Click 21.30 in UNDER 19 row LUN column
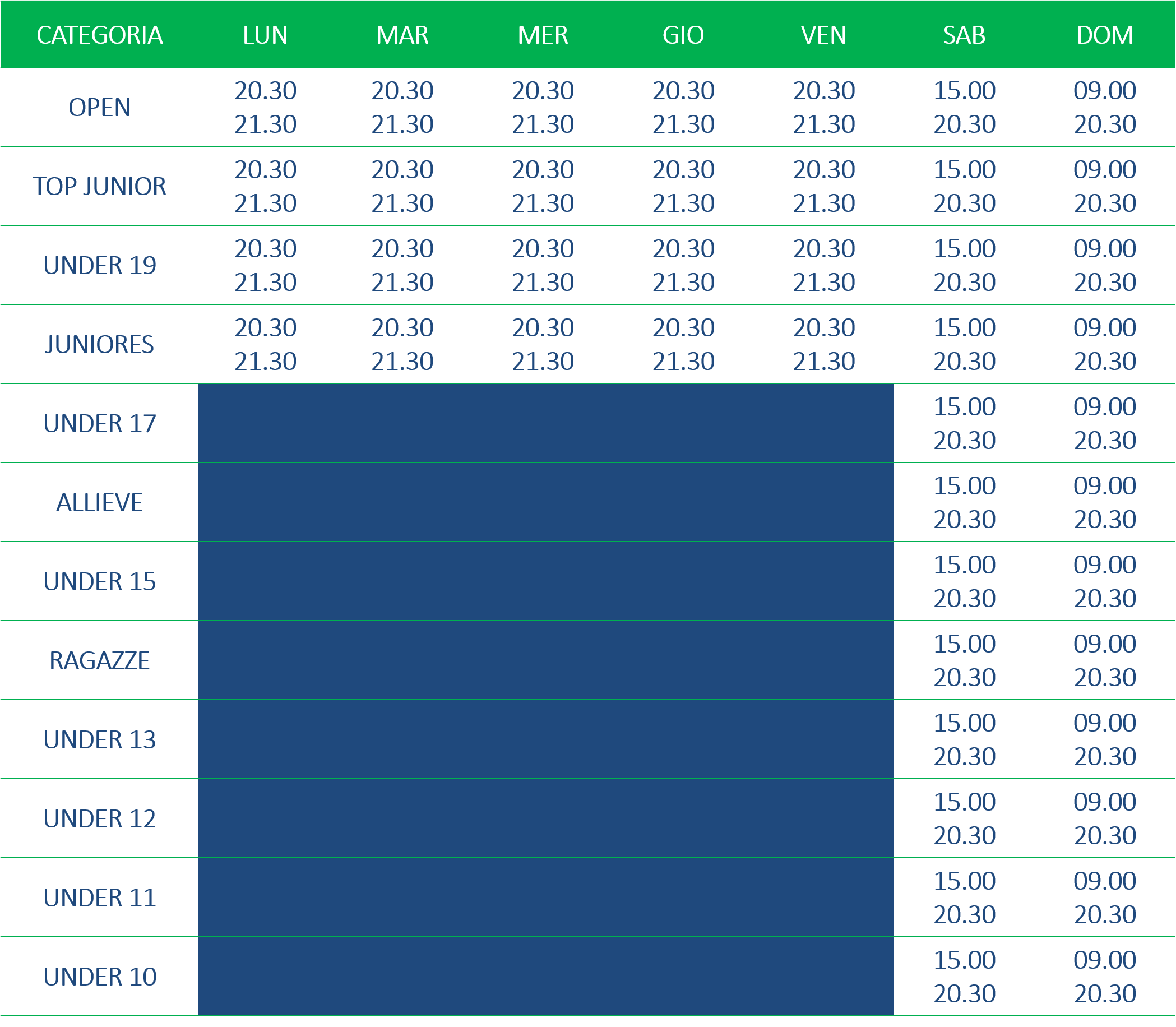The width and height of the screenshot is (1176, 1027). (265, 283)
